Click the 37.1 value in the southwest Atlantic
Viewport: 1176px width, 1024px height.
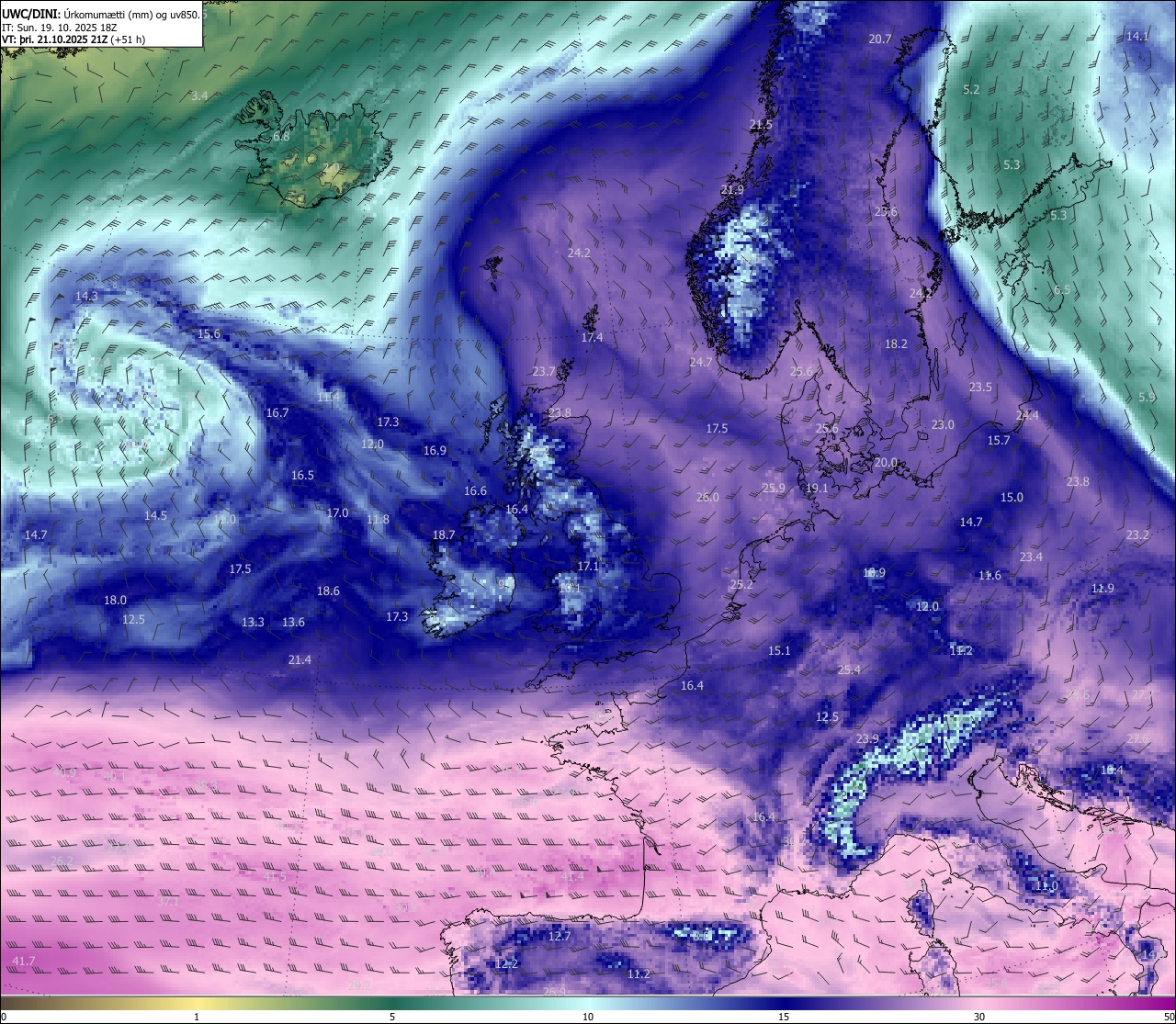[x=168, y=902]
